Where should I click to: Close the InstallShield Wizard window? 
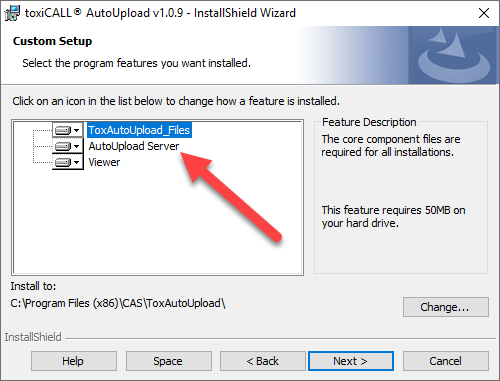click(484, 13)
